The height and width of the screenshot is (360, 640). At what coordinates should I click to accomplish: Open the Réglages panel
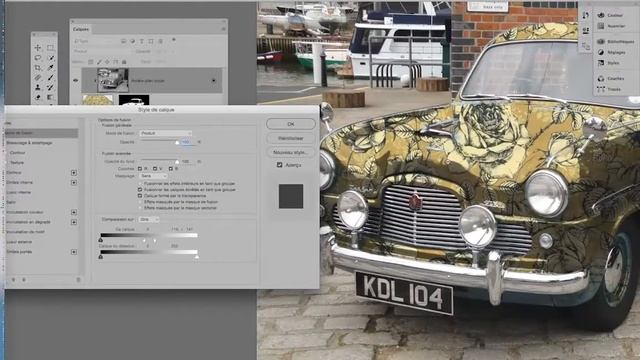pyautogui.click(x=612, y=52)
